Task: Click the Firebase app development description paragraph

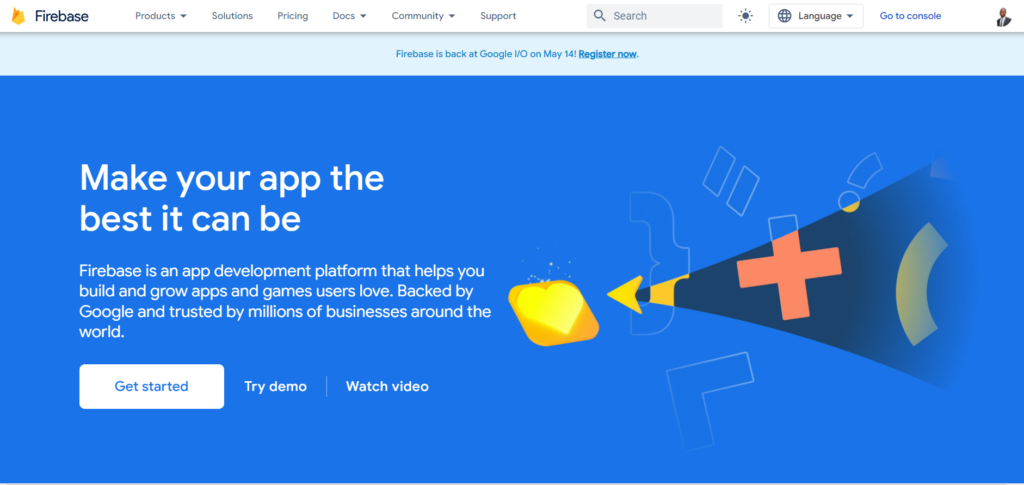Action: [285, 301]
